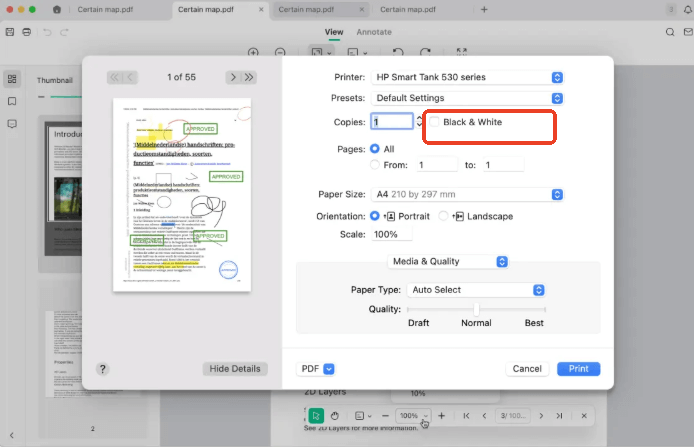Close the active Certain map.pdf tab

[261, 9]
